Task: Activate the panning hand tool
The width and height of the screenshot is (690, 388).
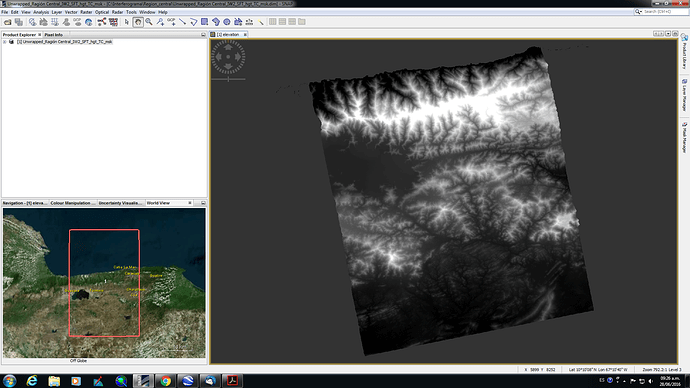Action: pyautogui.click(x=138, y=22)
